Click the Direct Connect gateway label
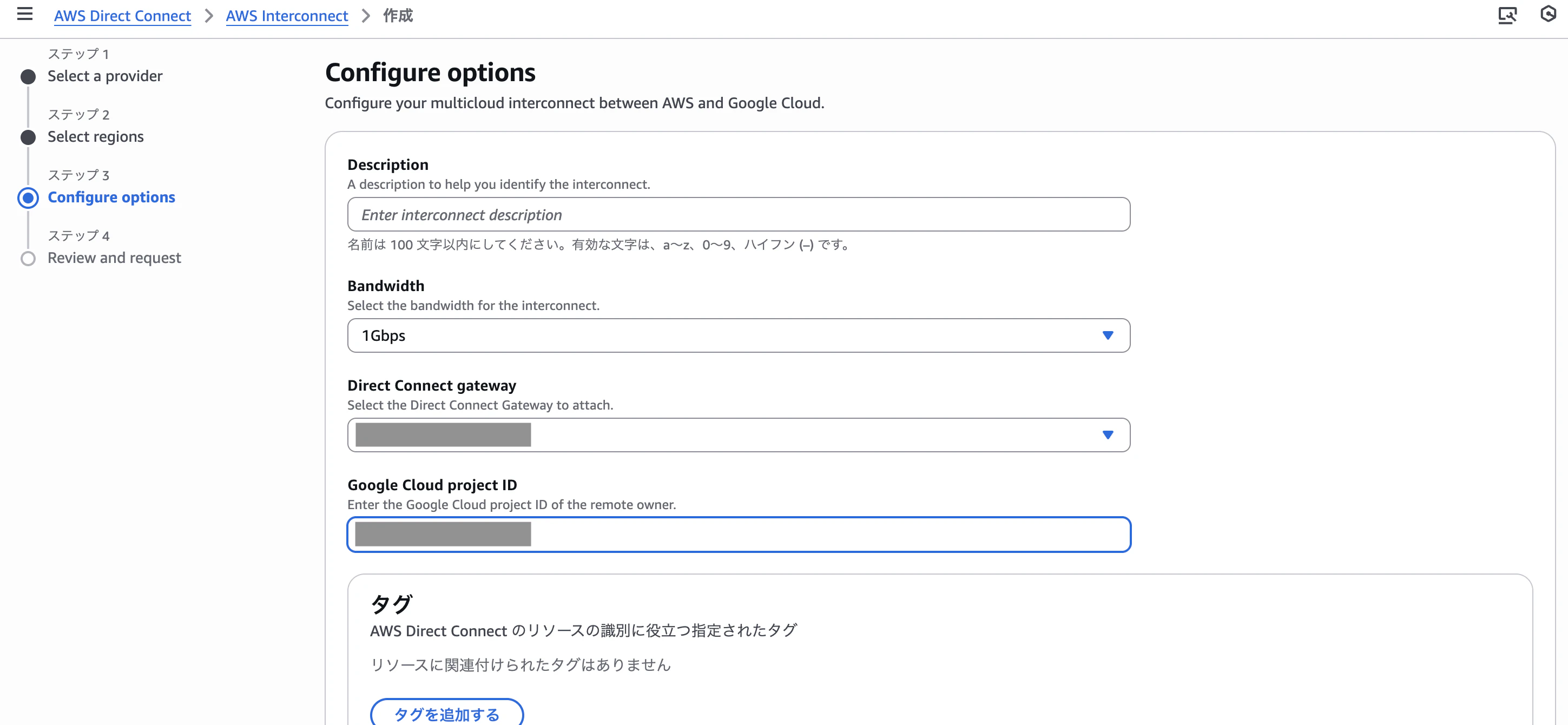This screenshot has height=725, width=1568. click(x=432, y=385)
